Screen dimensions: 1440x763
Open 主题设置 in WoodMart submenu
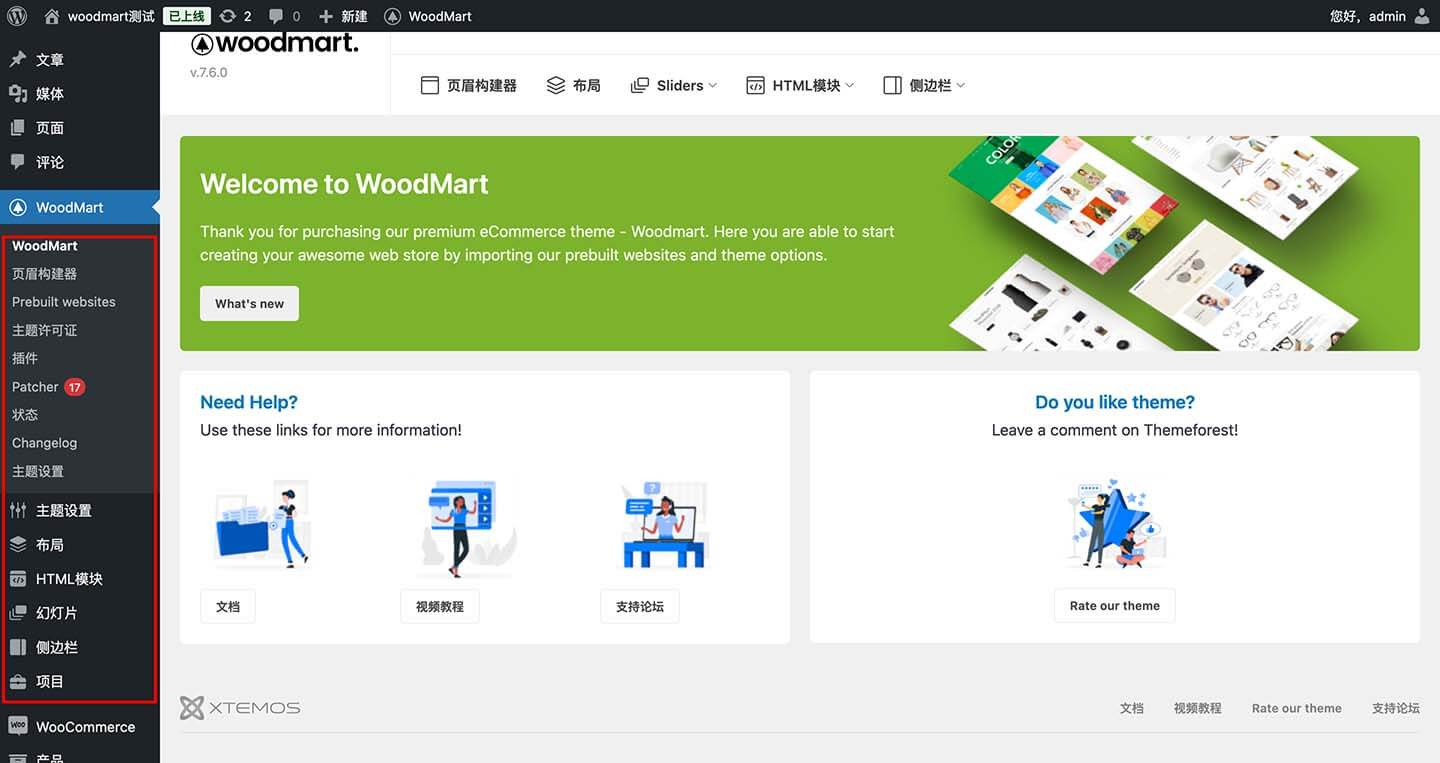pyautogui.click(x=38, y=471)
